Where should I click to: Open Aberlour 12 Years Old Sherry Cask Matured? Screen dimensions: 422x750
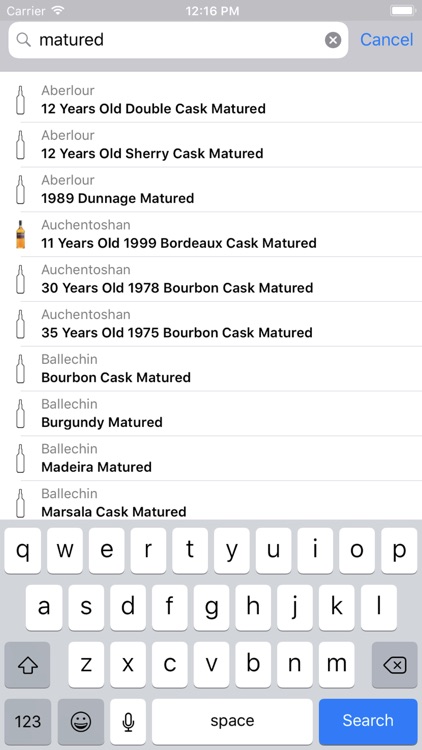click(x=211, y=145)
